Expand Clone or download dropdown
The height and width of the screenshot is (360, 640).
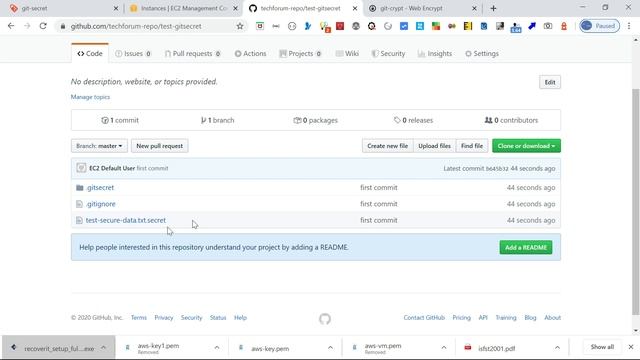coord(526,146)
